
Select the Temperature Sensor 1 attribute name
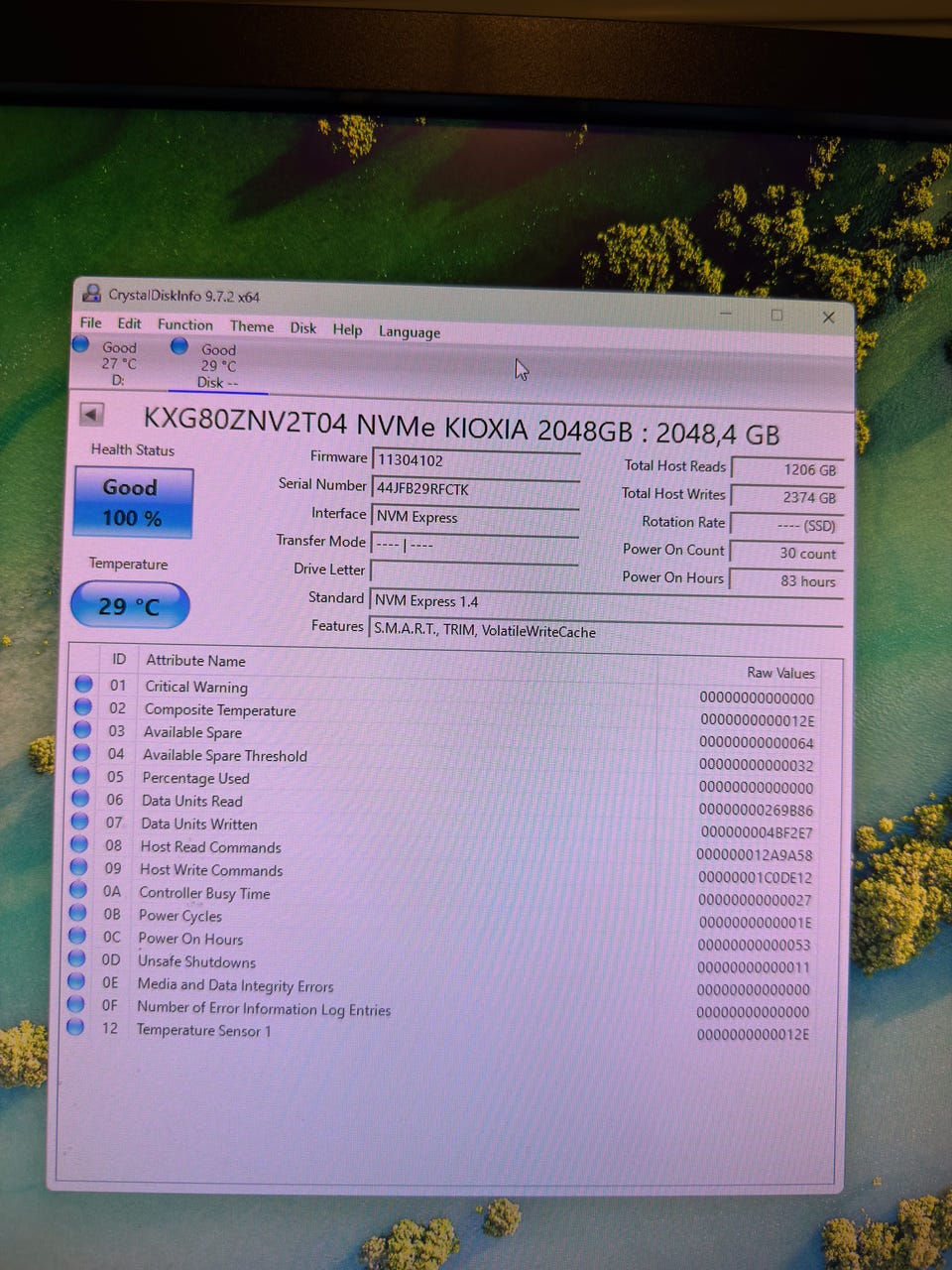click(203, 1030)
